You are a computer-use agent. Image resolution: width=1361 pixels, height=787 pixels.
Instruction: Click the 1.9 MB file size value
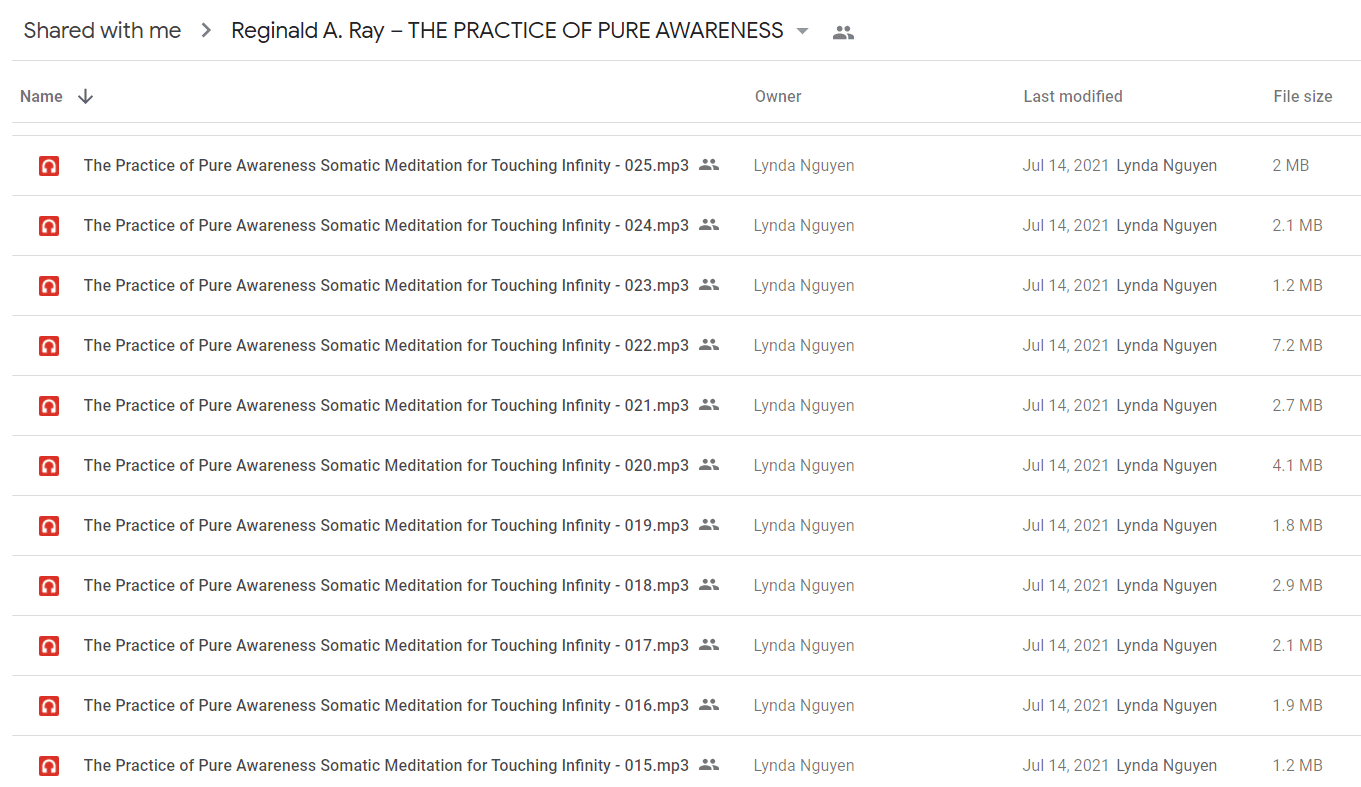1297,706
